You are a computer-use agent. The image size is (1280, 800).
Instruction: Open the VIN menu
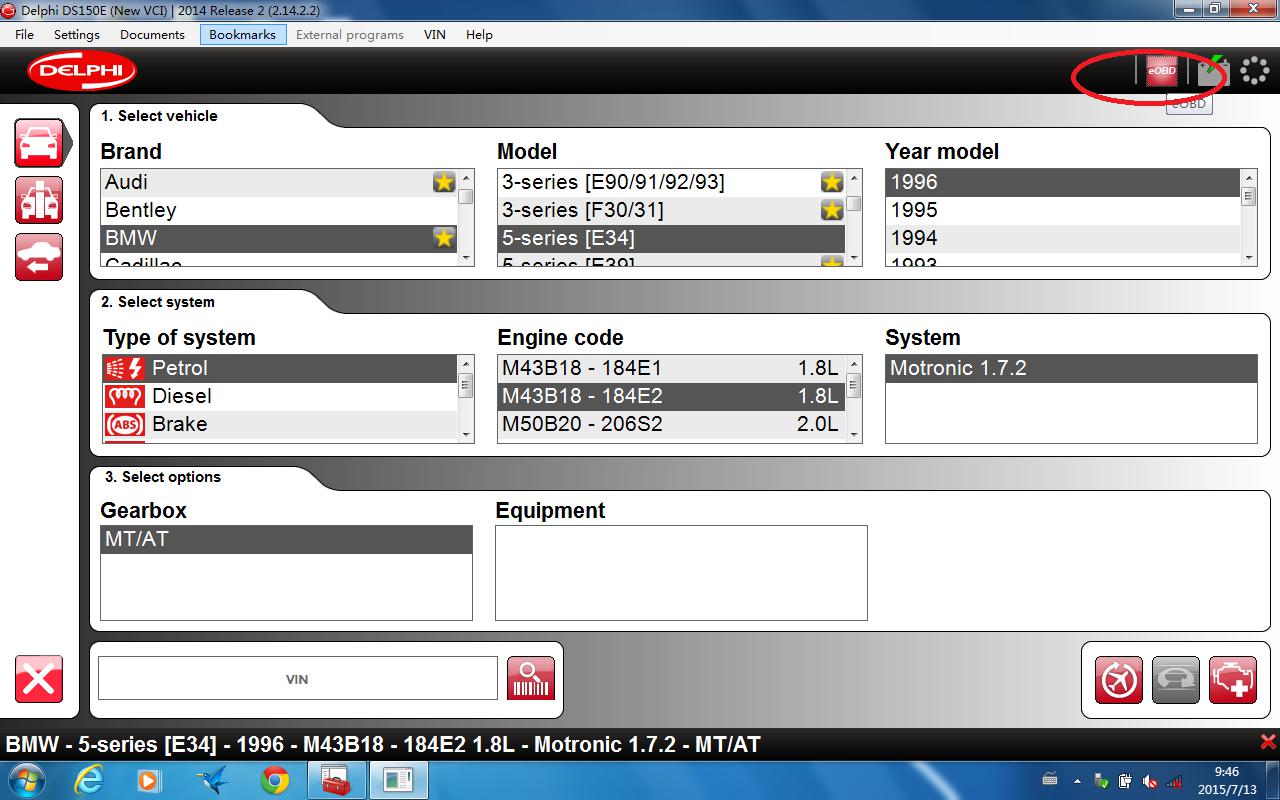(435, 34)
